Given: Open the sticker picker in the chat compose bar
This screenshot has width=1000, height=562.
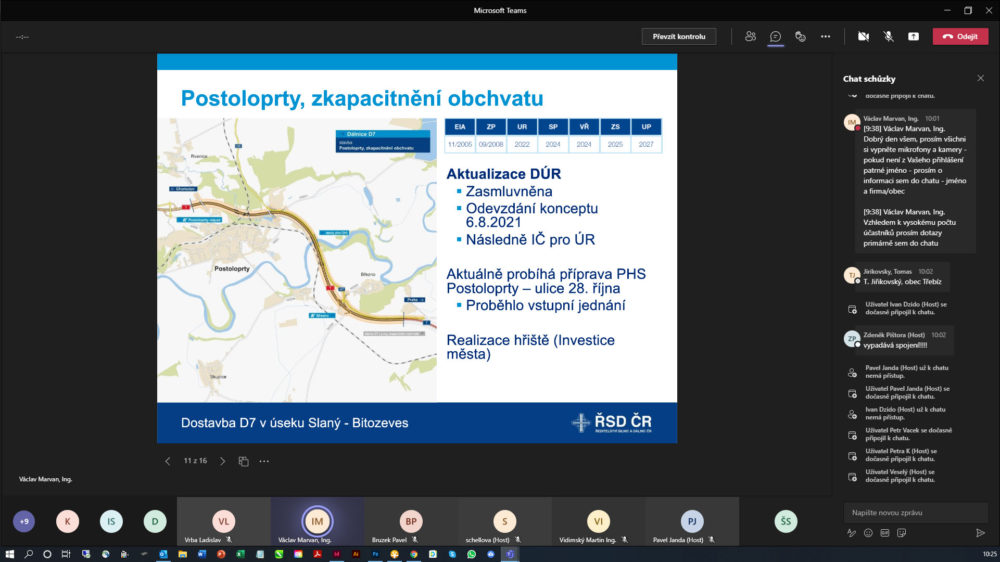Looking at the screenshot, I should [901, 533].
